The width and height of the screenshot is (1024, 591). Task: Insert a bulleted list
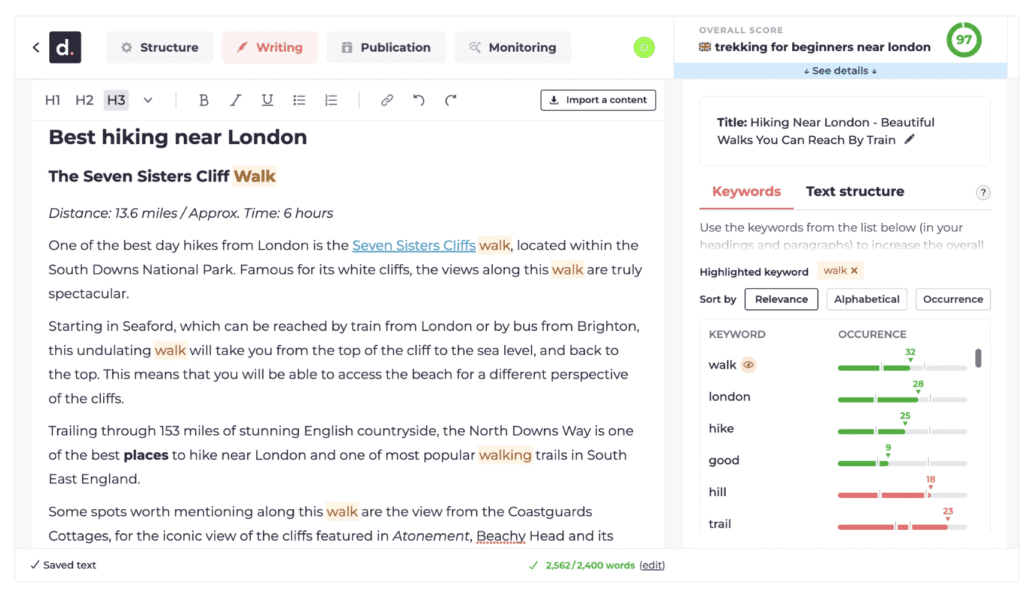[x=299, y=100]
